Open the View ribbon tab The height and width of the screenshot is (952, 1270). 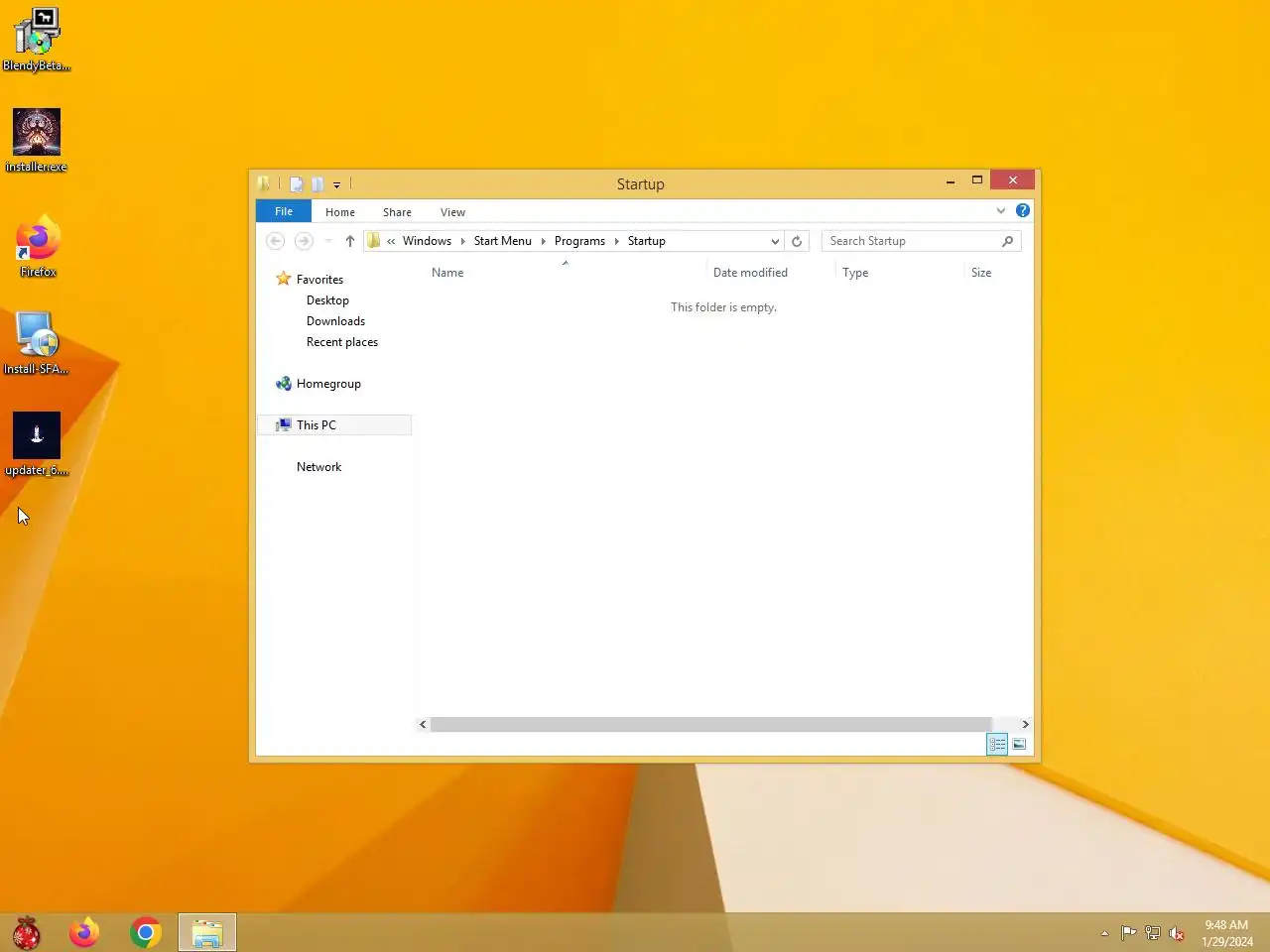point(452,212)
